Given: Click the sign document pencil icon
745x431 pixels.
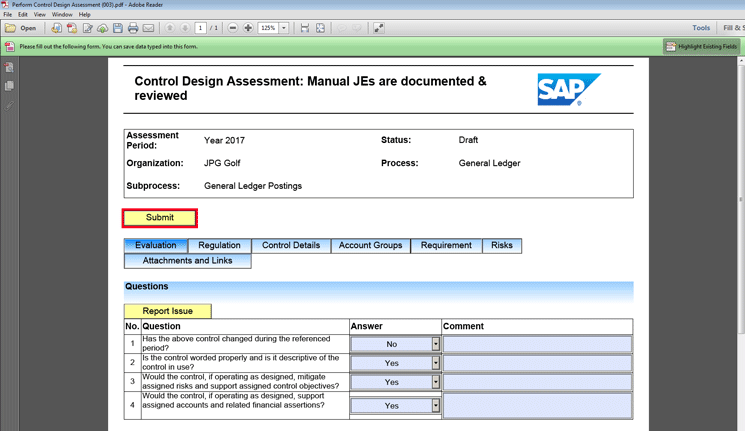Looking at the screenshot, I should (87, 28).
